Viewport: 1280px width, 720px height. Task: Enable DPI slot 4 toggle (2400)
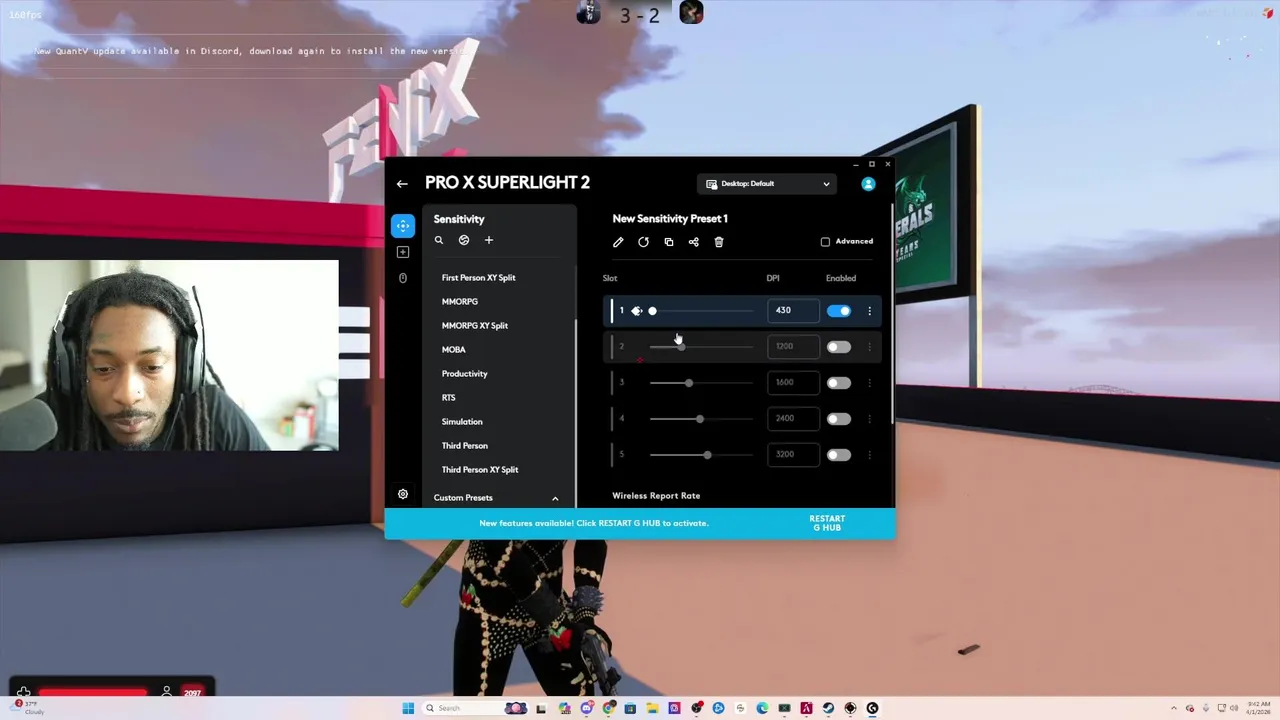pyautogui.click(x=839, y=419)
